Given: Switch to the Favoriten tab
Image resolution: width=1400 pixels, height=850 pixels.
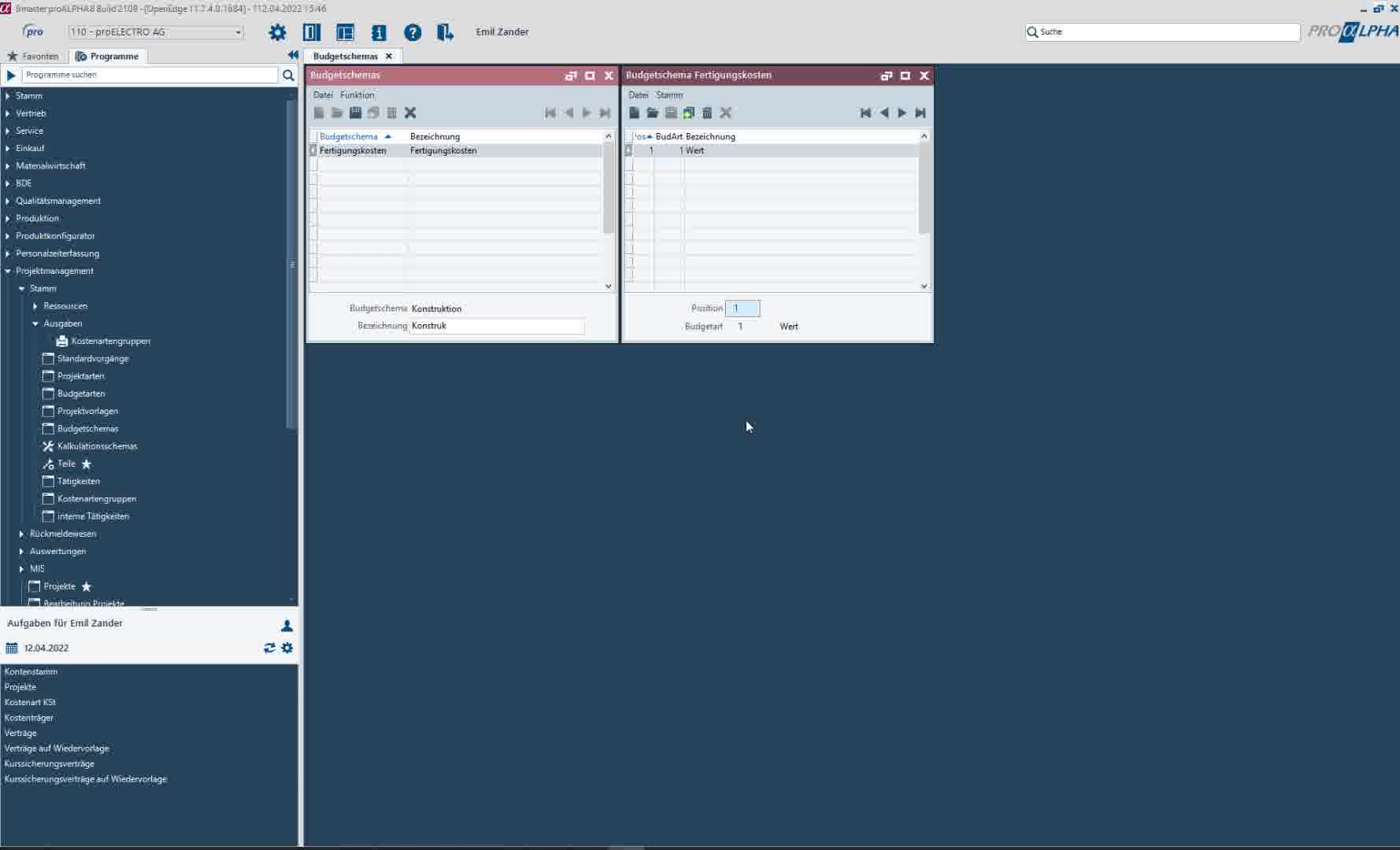Looking at the screenshot, I should pyautogui.click(x=33, y=56).
